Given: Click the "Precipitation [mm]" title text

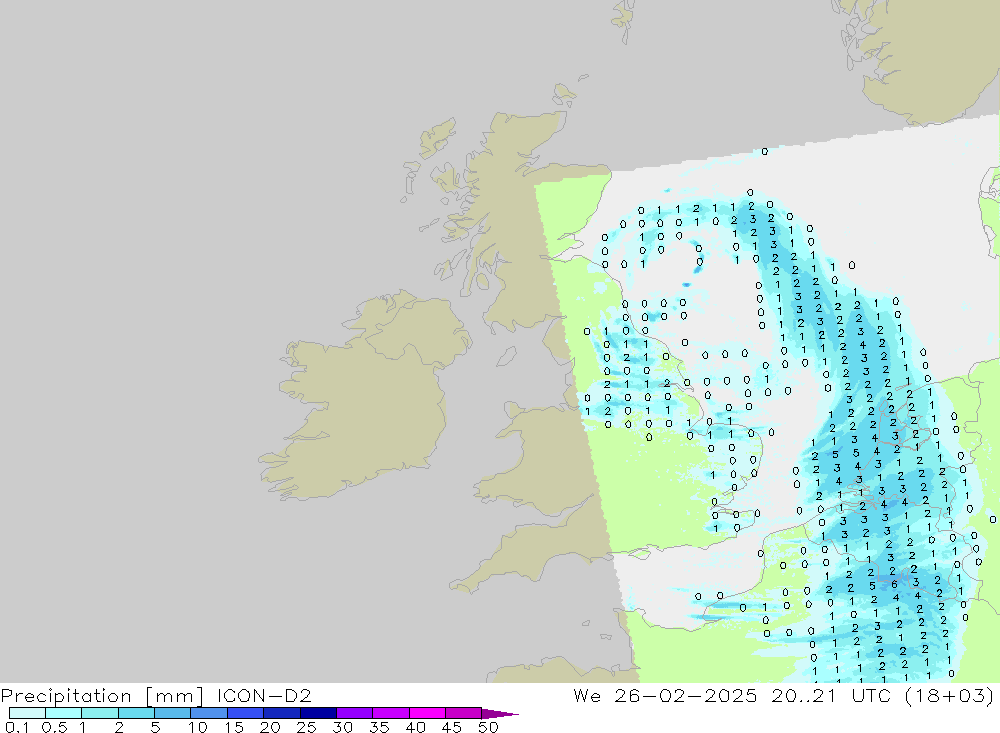Looking at the screenshot, I should click(x=102, y=695).
